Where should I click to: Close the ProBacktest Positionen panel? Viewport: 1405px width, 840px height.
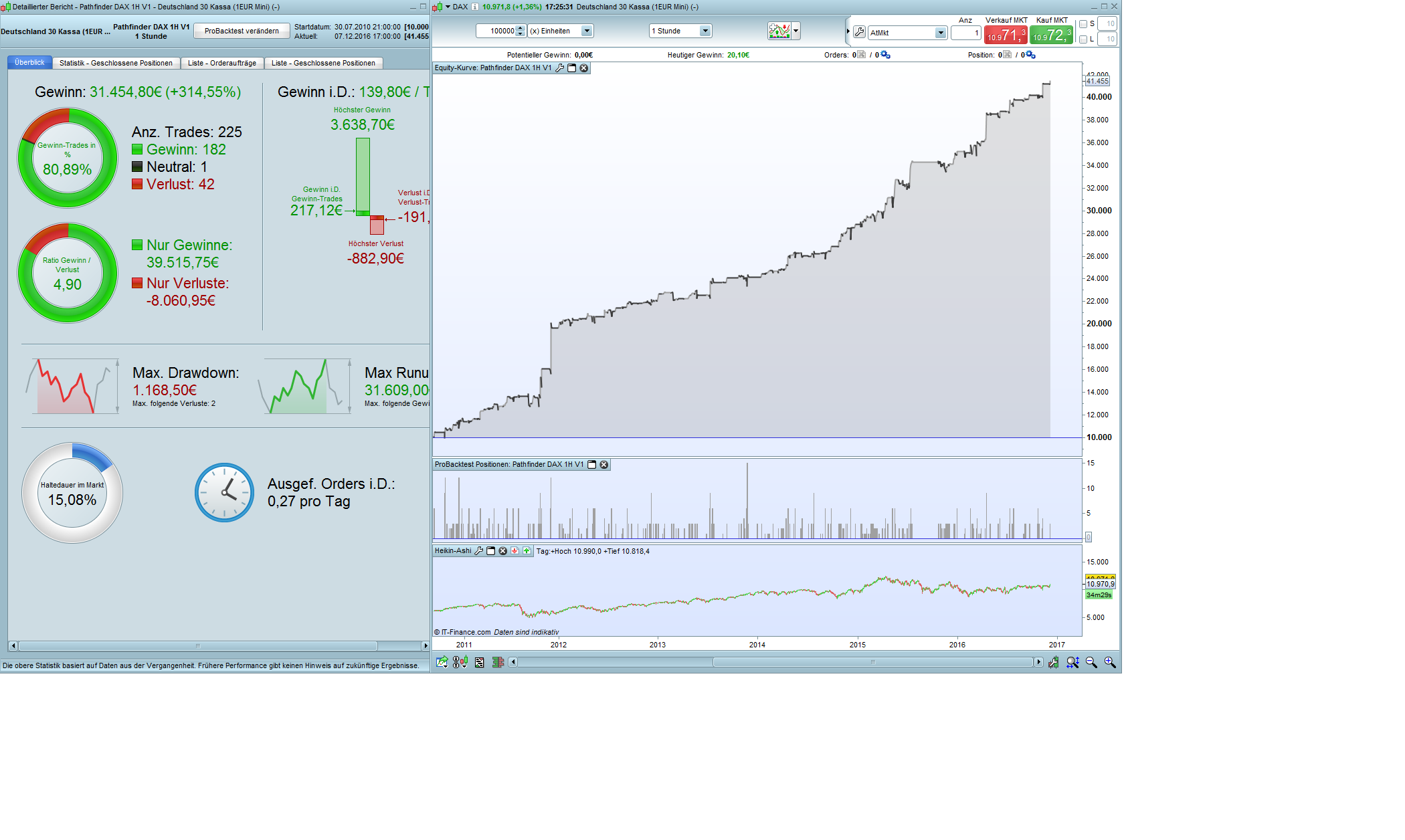click(x=604, y=465)
